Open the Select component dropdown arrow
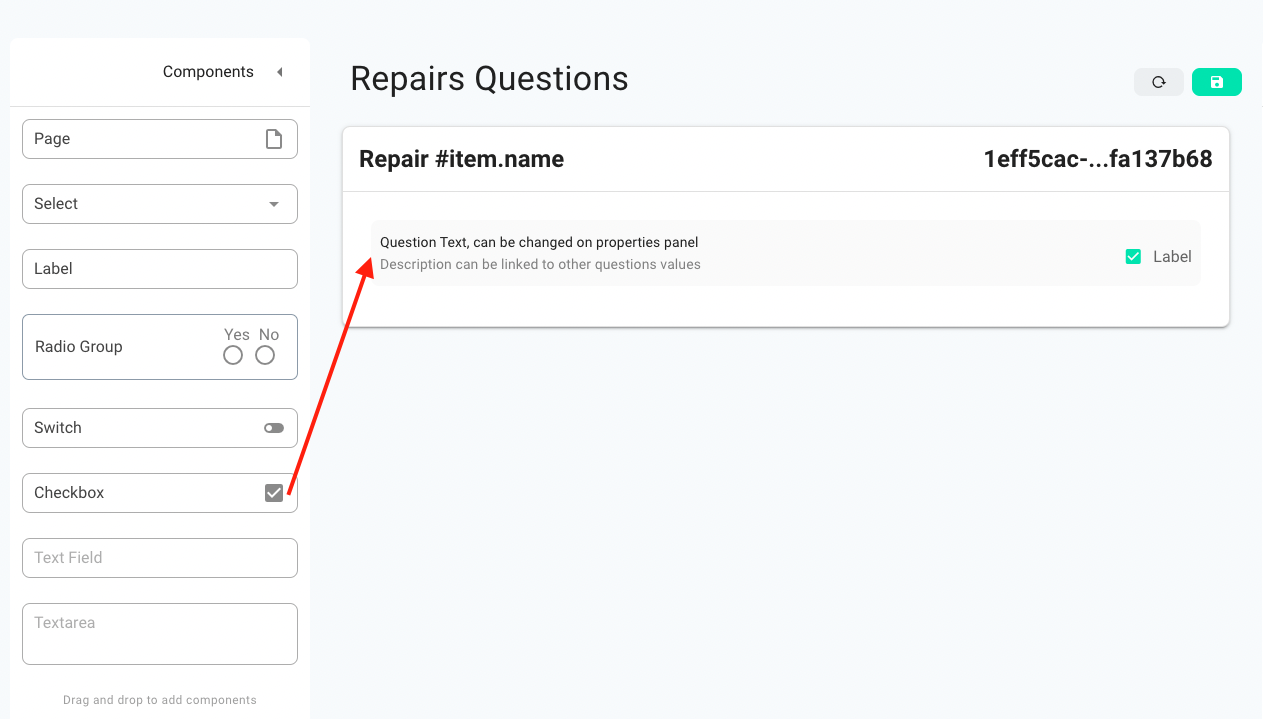The width and height of the screenshot is (1263, 719). pyautogui.click(x=274, y=204)
